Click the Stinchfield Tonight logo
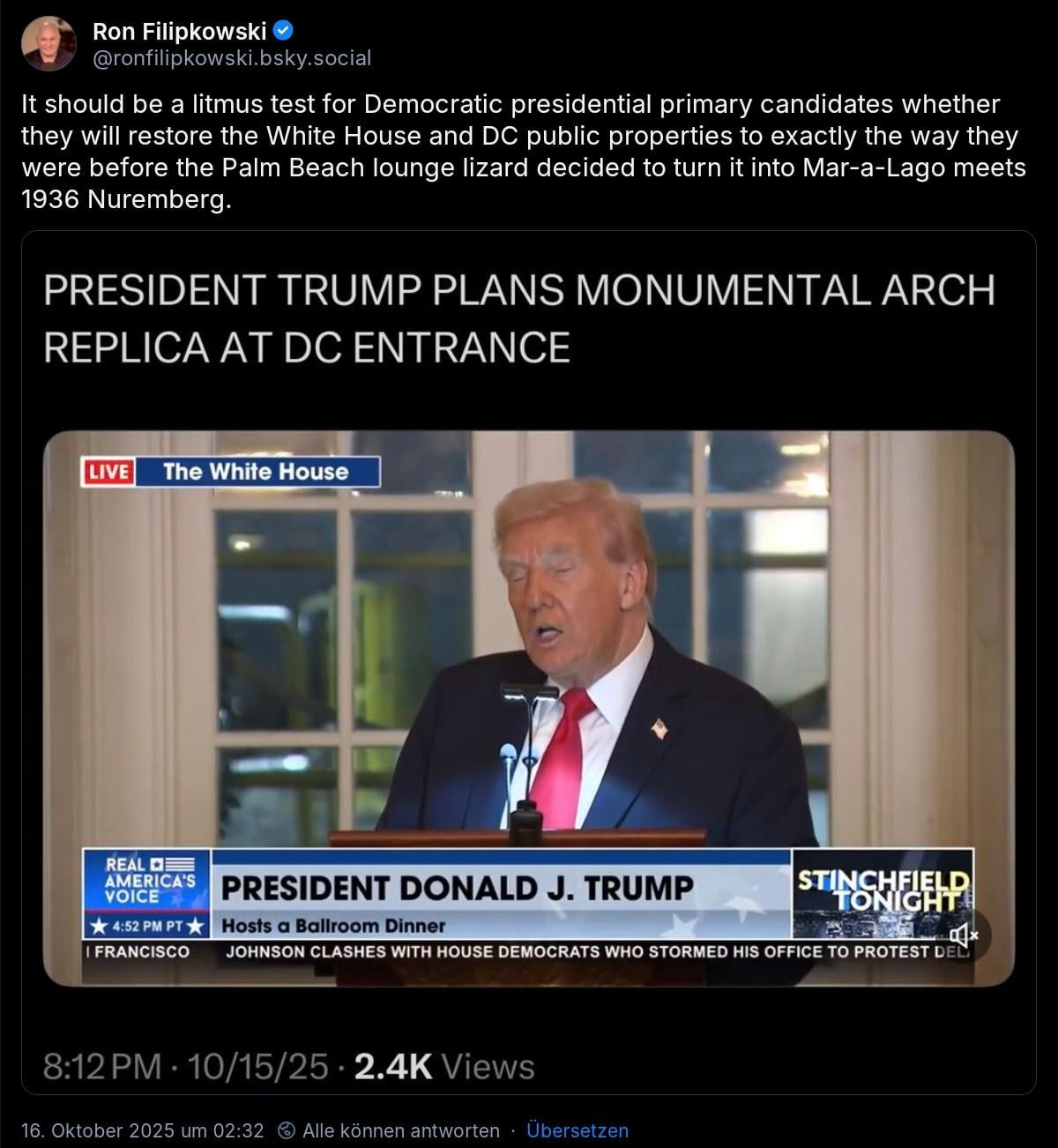 [883, 892]
